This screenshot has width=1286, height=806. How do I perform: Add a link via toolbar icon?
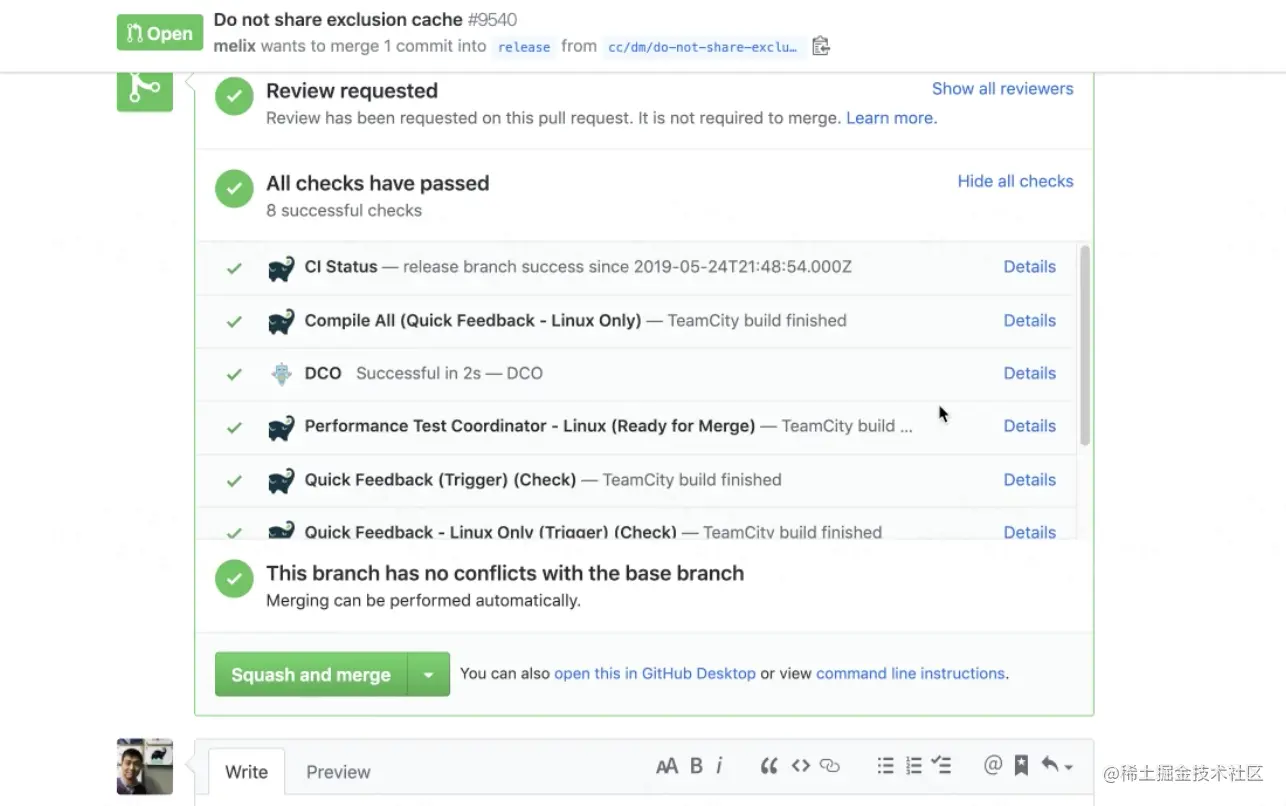coord(830,766)
